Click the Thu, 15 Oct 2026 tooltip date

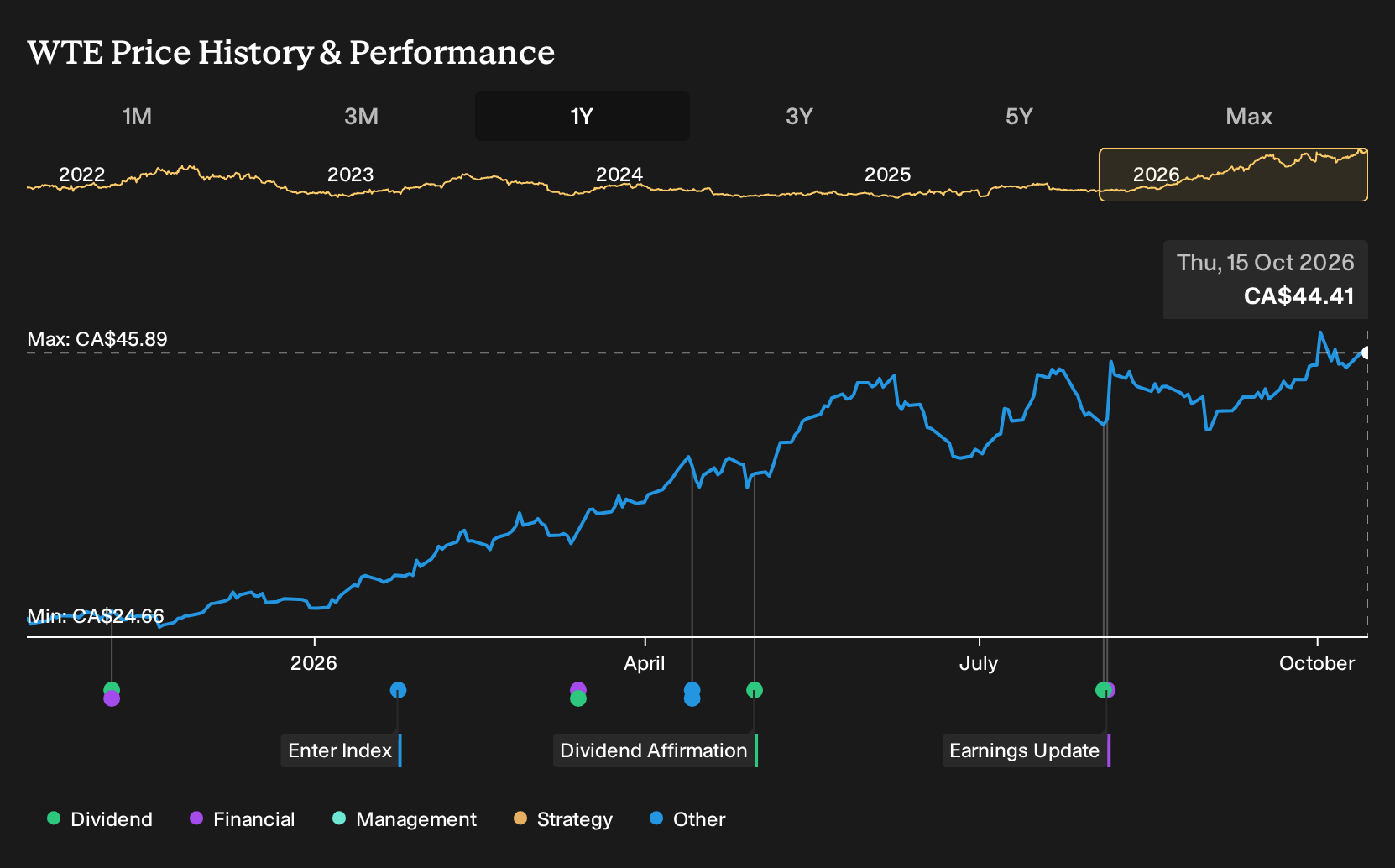pyautogui.click(x=1265, y=263)
